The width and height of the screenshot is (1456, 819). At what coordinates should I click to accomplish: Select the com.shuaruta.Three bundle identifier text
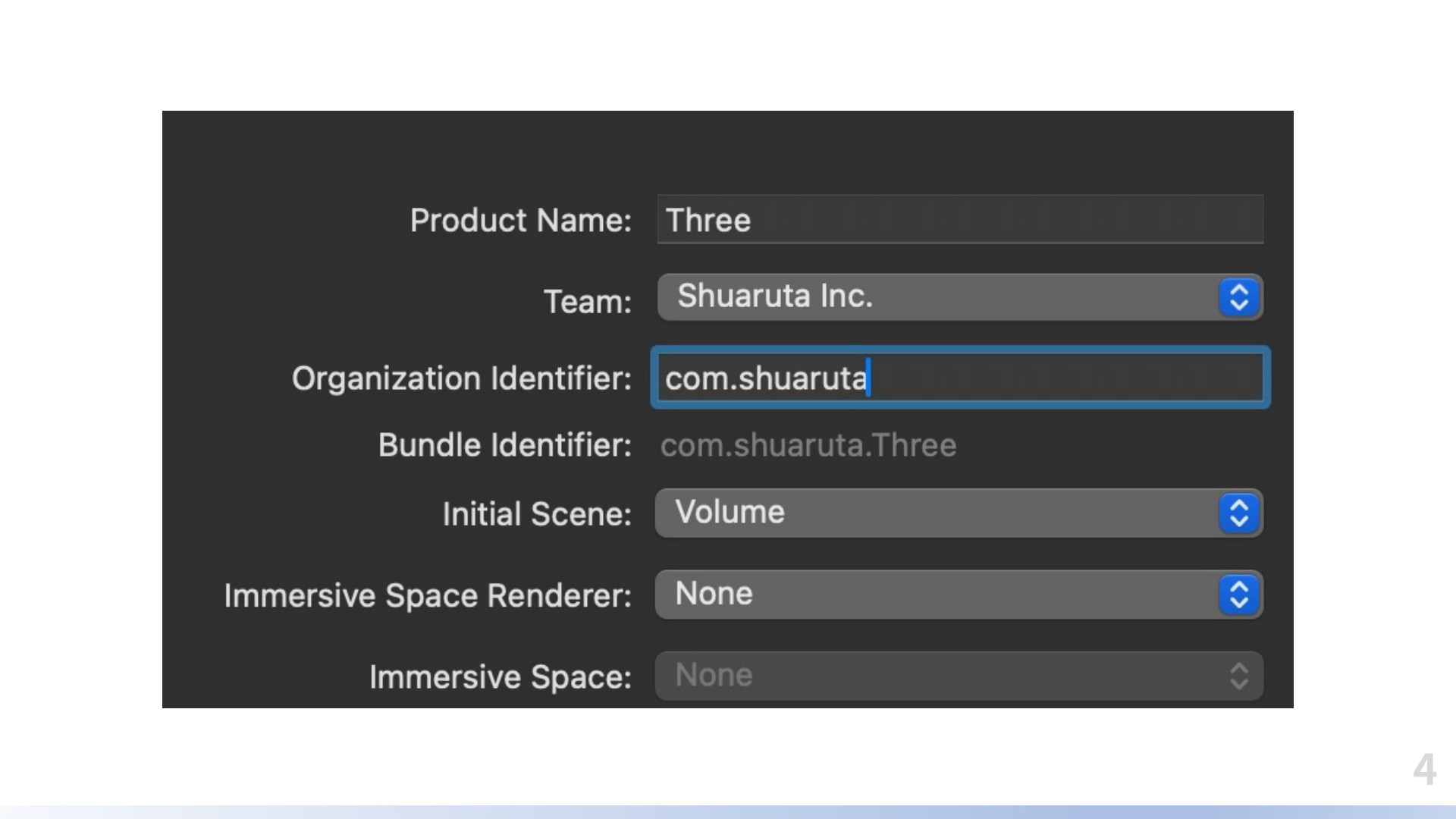click(808, 445)
